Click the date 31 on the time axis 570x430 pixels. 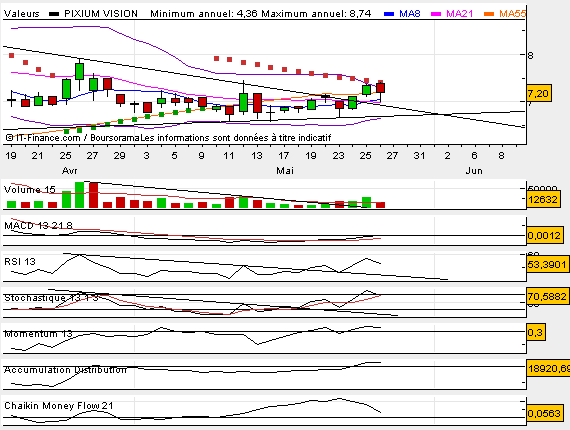(419, 156)
